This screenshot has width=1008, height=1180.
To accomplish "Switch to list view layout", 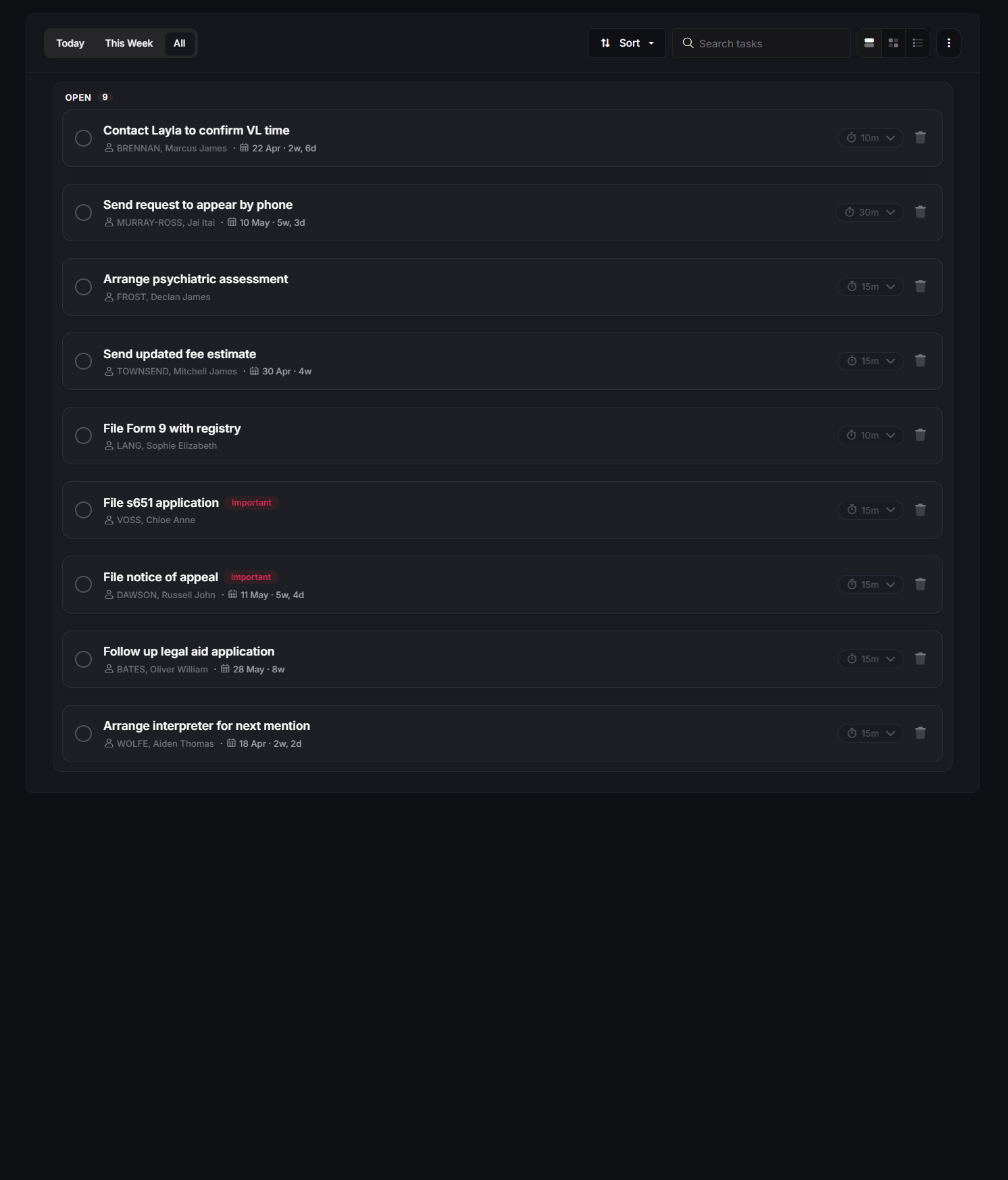I will tap(917, 43).
